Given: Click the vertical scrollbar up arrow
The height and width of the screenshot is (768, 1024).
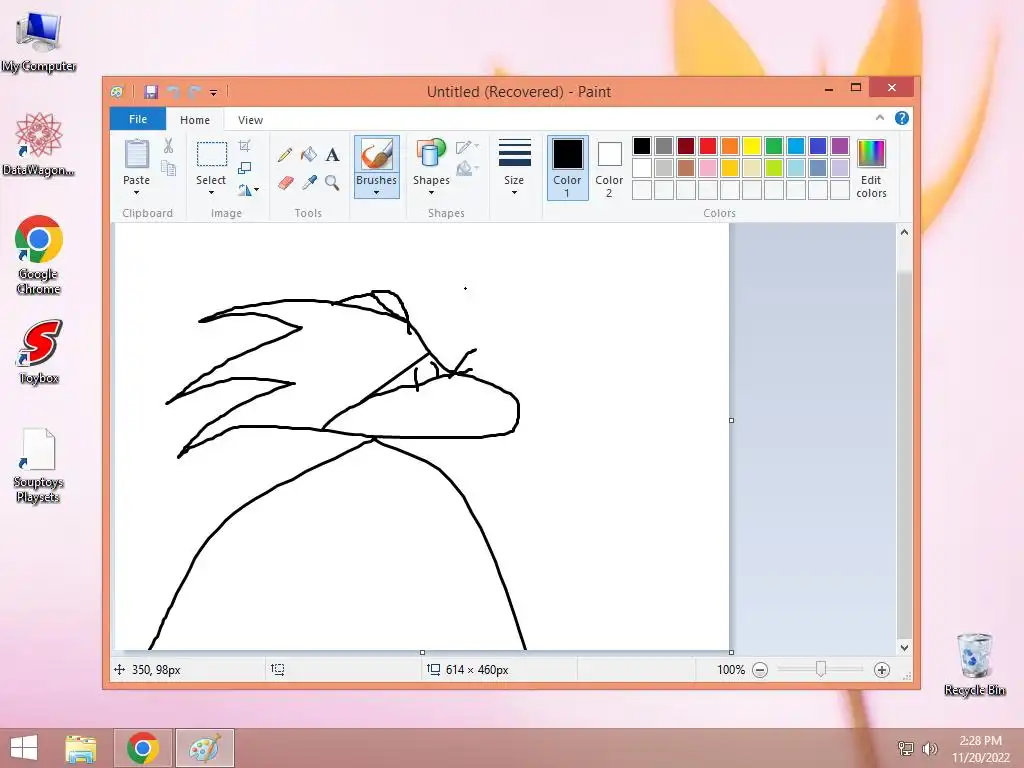Looking at the screenshot, I should click(x=904, y=232).
